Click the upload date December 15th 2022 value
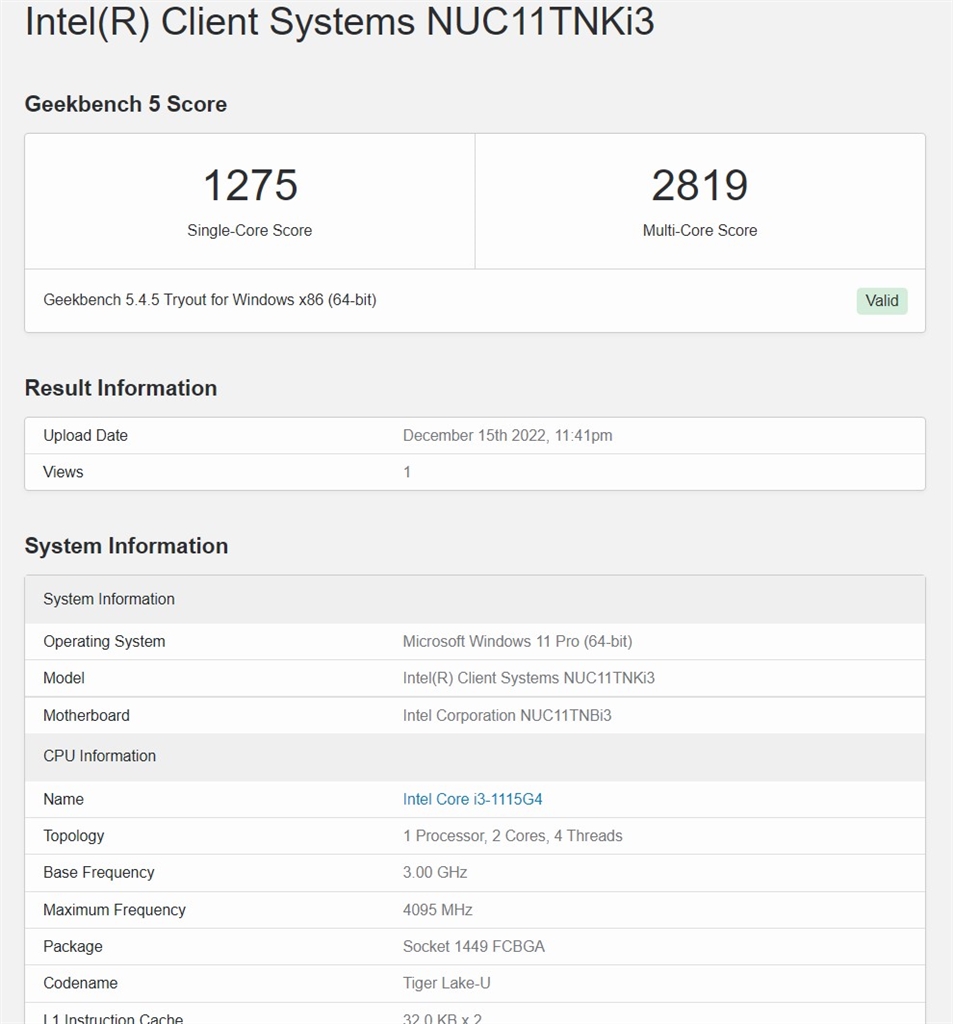The height and width of the screenshot is (1024, 953). tap(507, 436)
